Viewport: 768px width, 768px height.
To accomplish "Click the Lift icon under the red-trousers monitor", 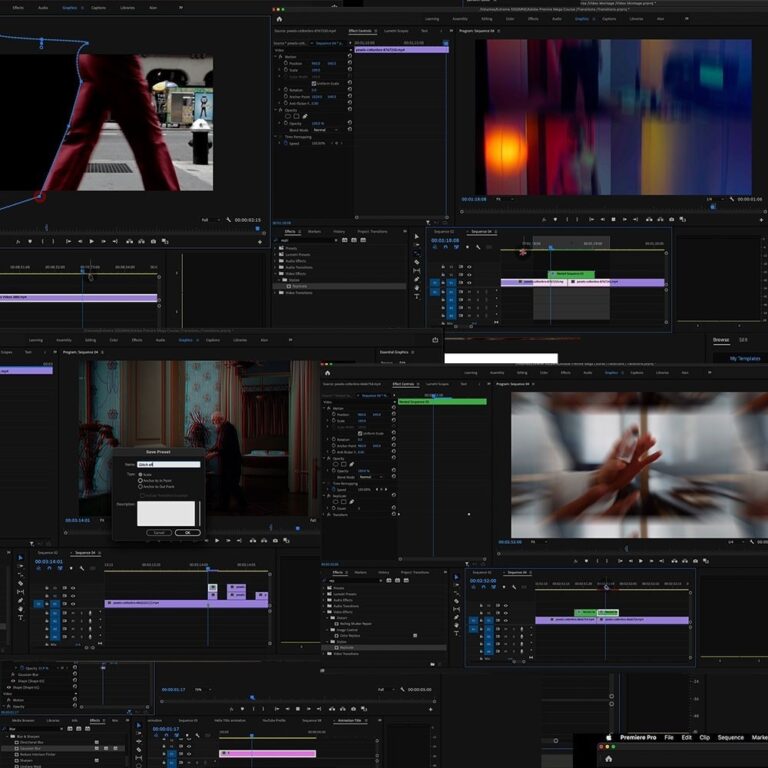I will (129, 241).
